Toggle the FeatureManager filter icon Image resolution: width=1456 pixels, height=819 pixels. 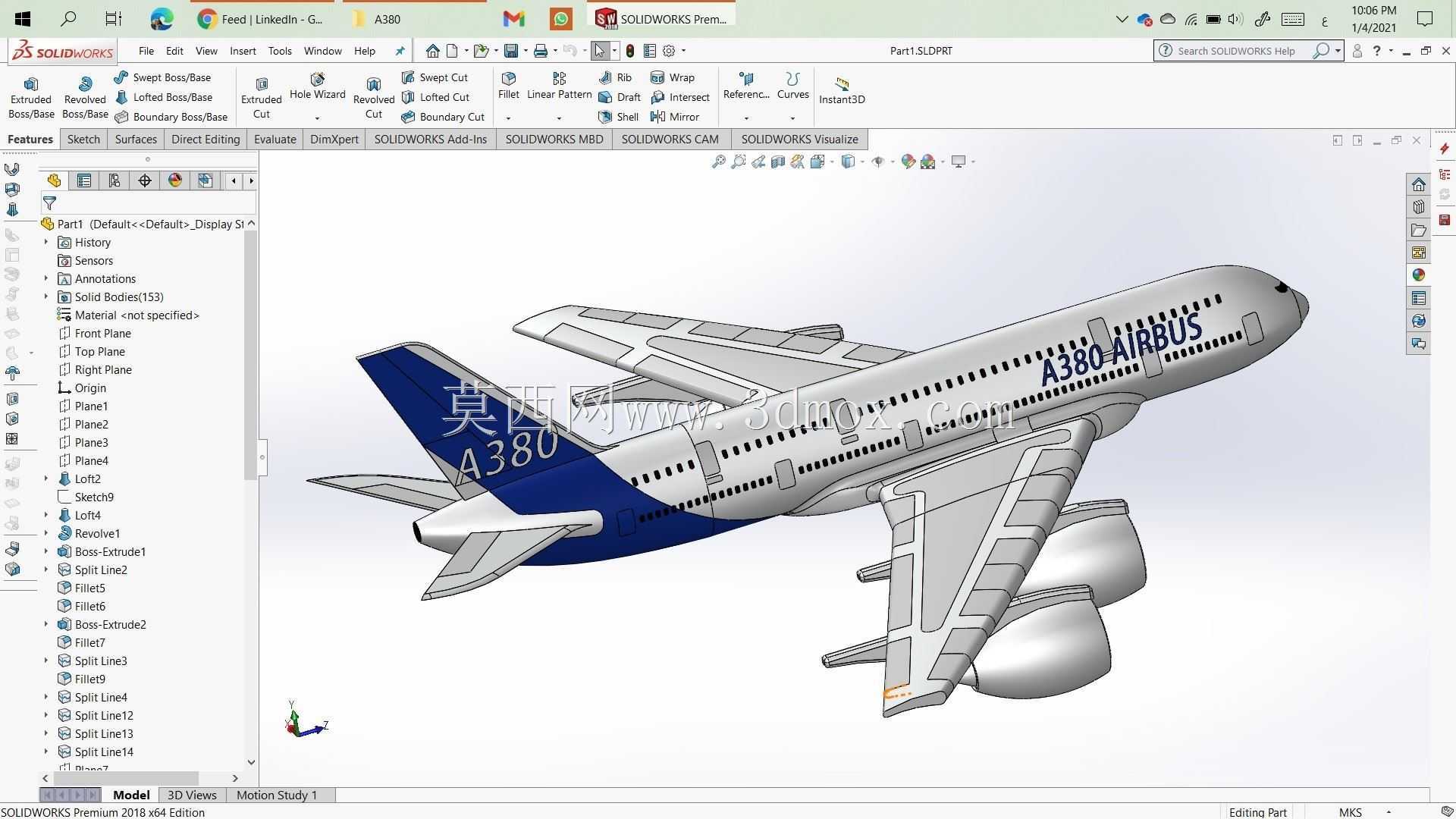click(49, 202)
